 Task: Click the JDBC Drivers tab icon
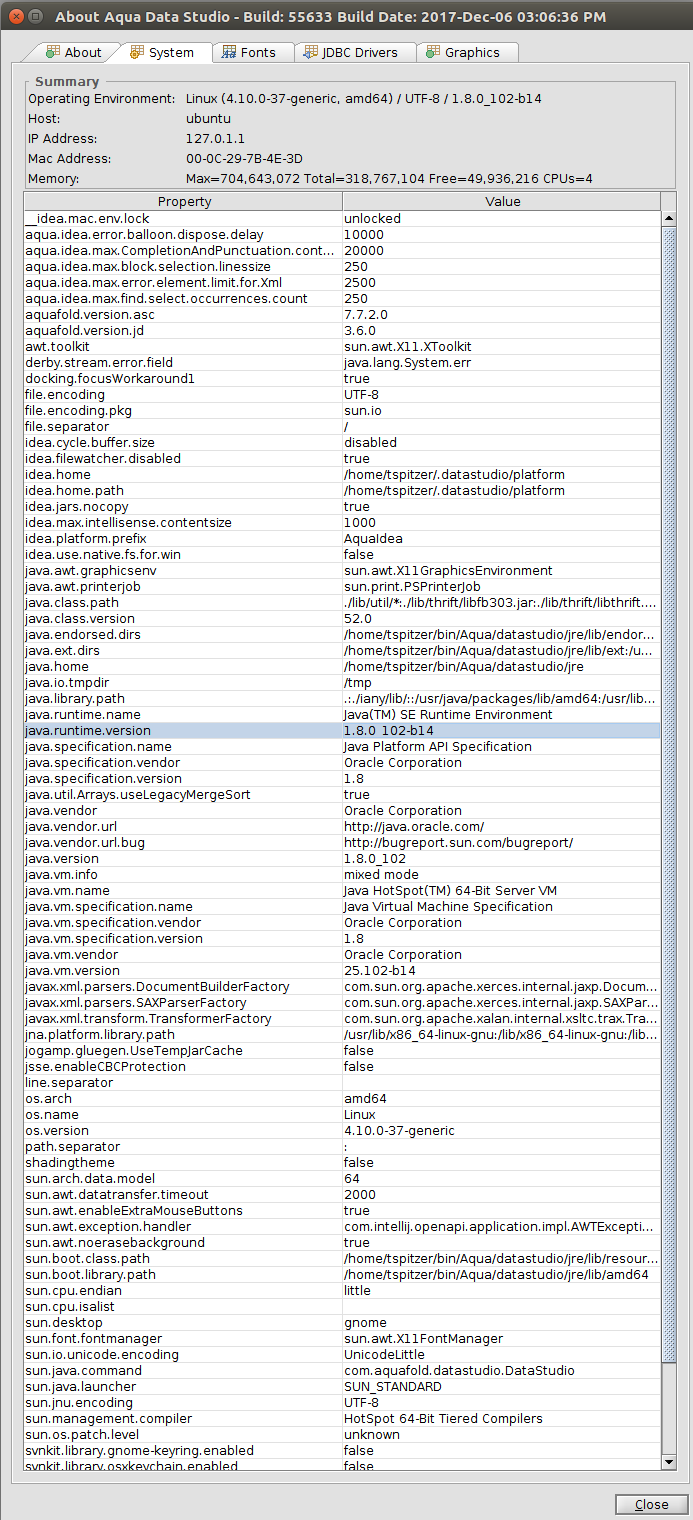(x=310, y=52)
